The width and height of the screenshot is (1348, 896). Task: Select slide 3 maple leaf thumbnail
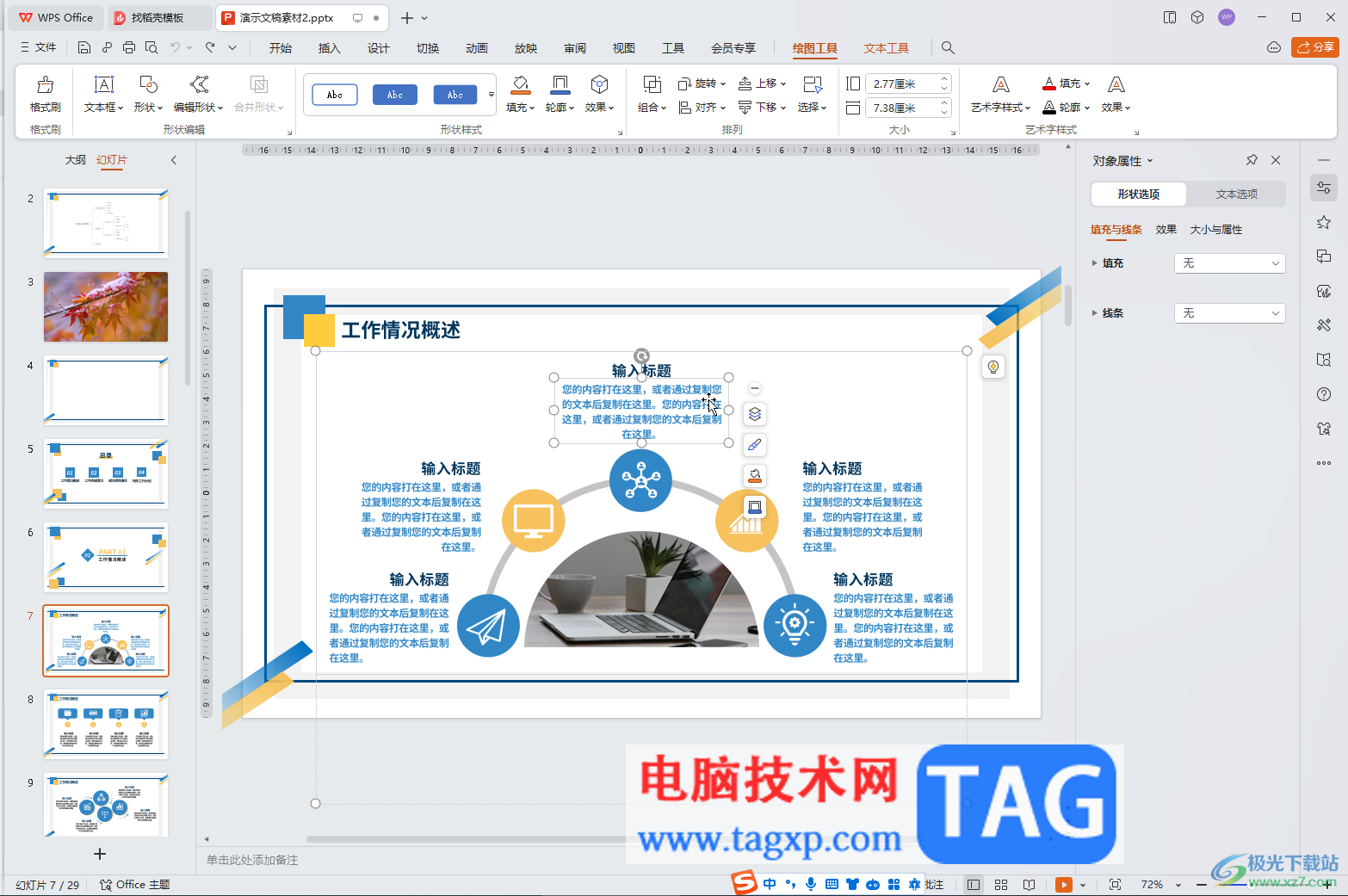point(106,307)
